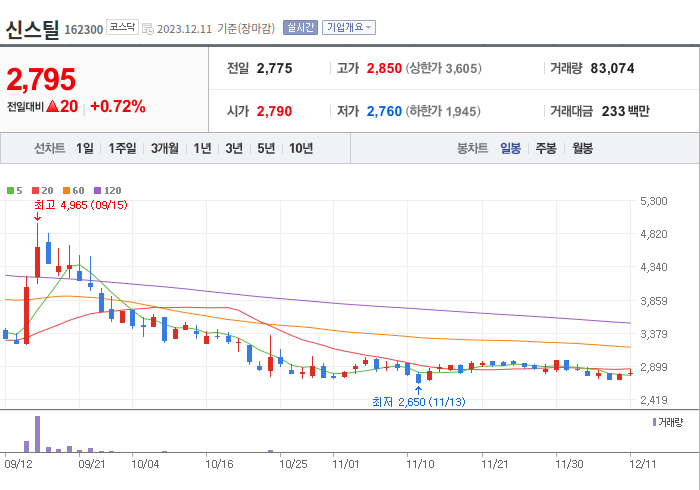700x490 pixels.
Task: Select the 3년 line chart tab
Action: point(234,148)
